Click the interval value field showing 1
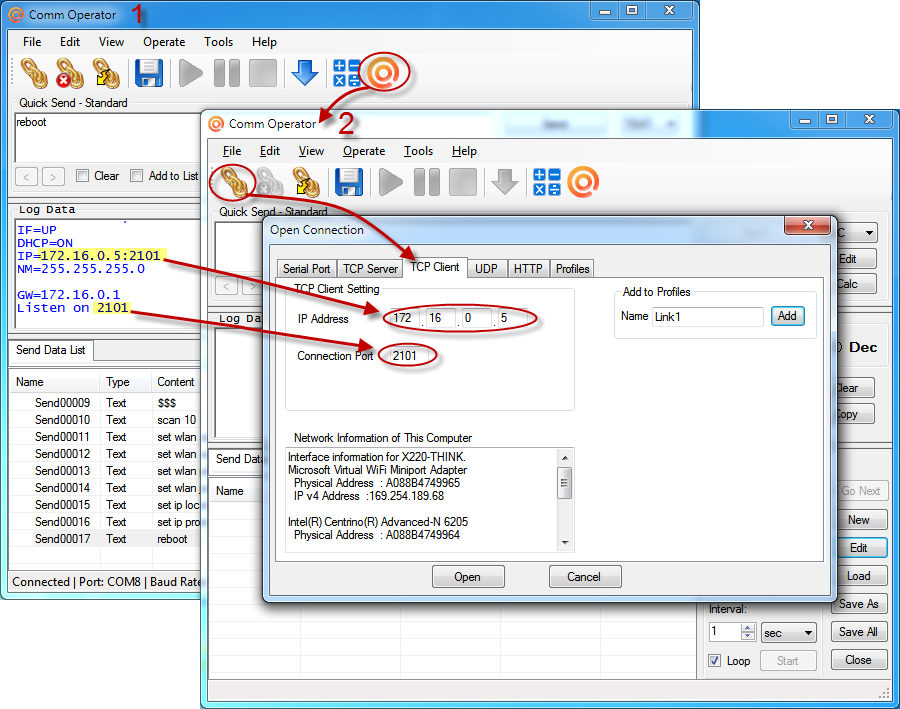 725,632
